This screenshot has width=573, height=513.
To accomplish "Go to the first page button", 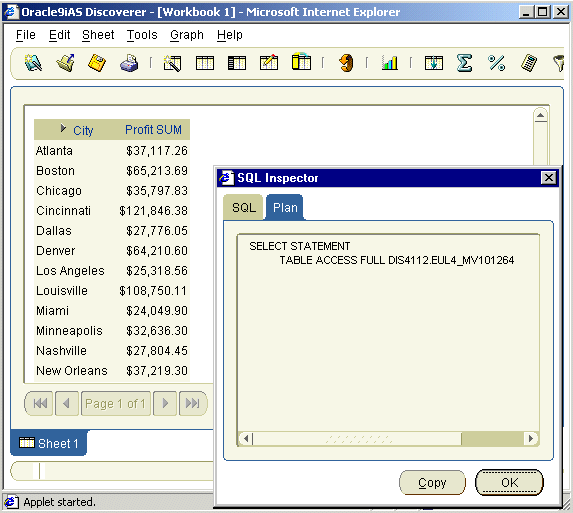I will [x=40, y=403].
